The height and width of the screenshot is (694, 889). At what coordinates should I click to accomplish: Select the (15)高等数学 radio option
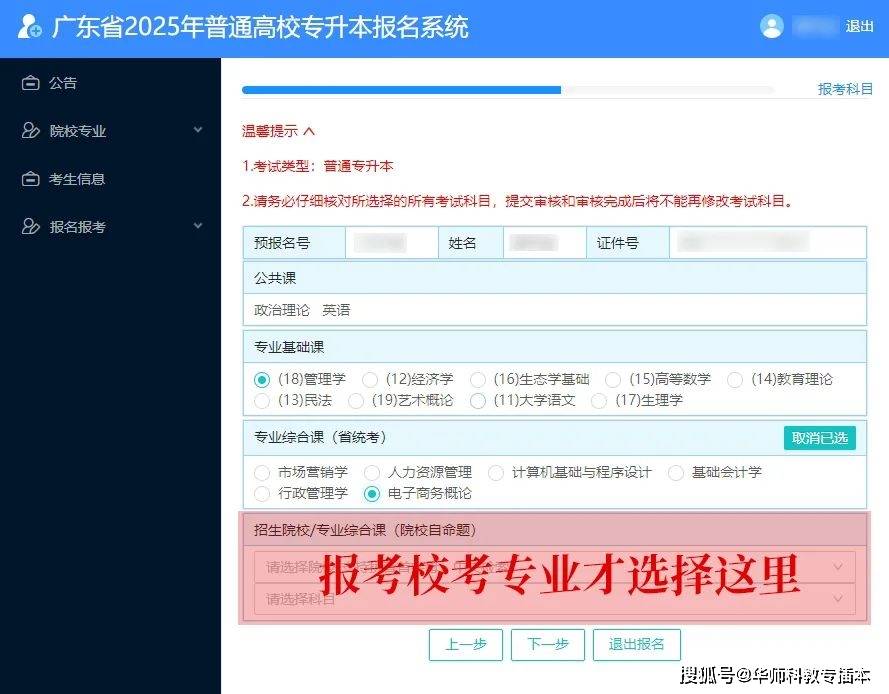613,379
